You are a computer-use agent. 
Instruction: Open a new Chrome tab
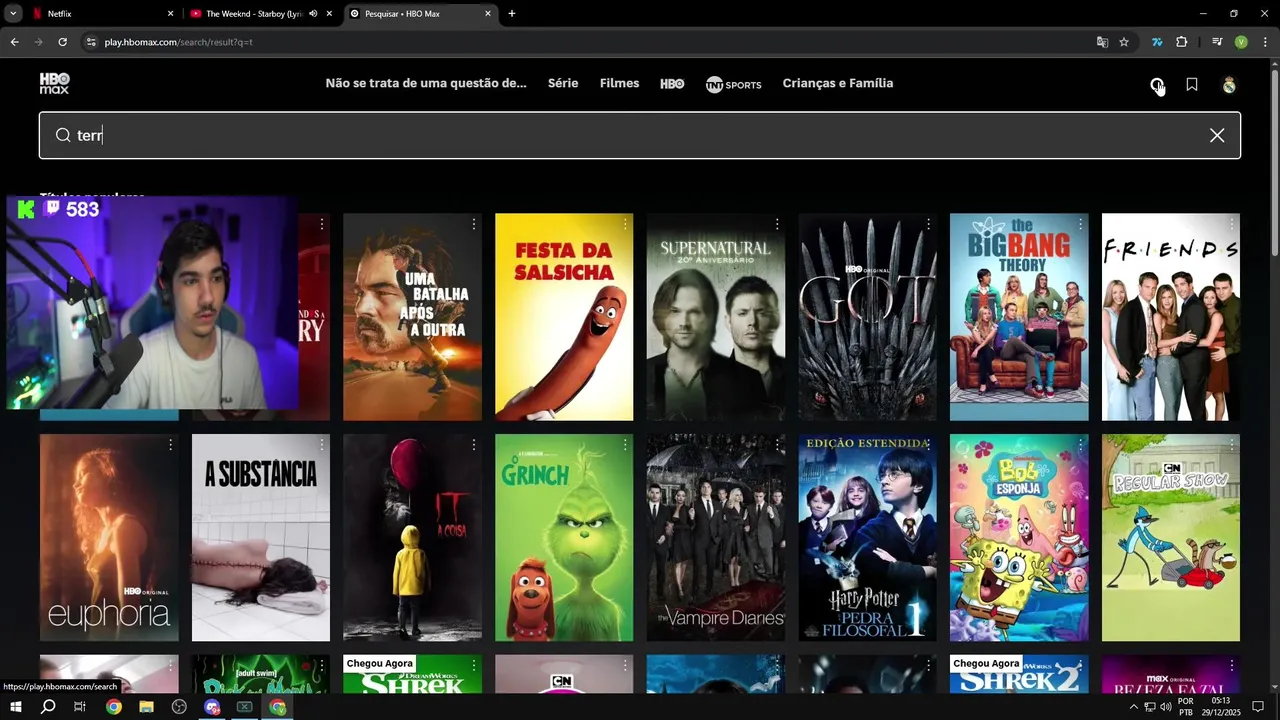(x=512, y=14)
